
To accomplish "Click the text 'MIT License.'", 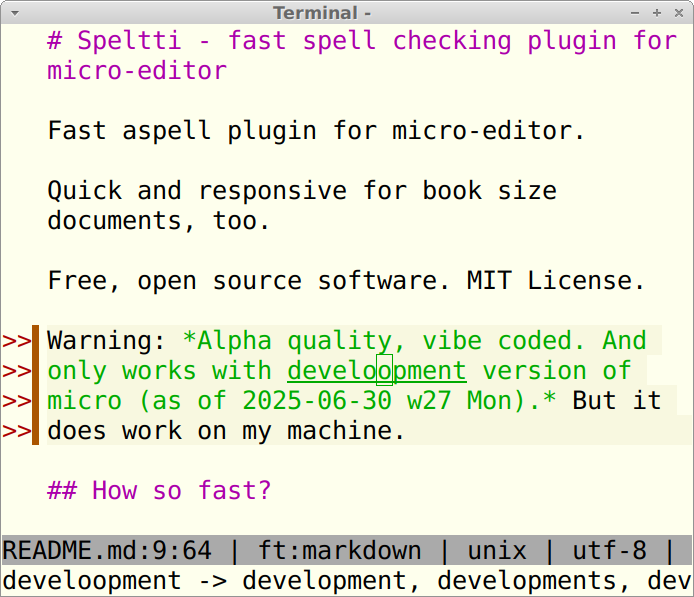I will coord(556,281).
